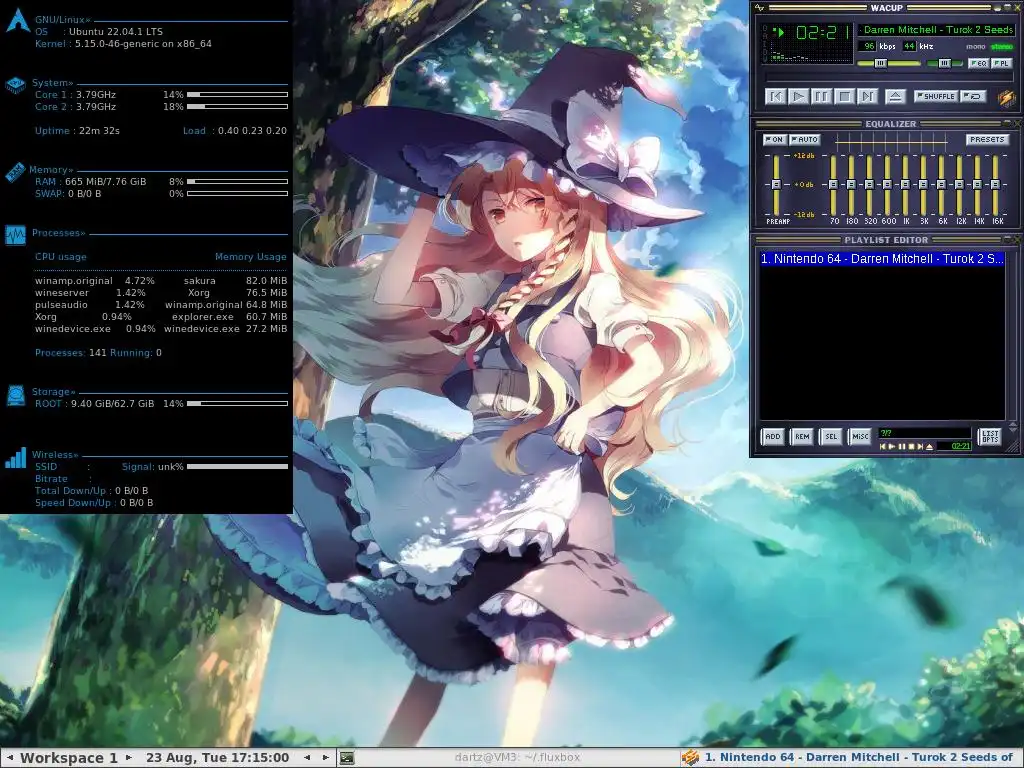Click the 1K equalizer band slider
This screenshot has width=1024, height=768.
click(905, 185)
